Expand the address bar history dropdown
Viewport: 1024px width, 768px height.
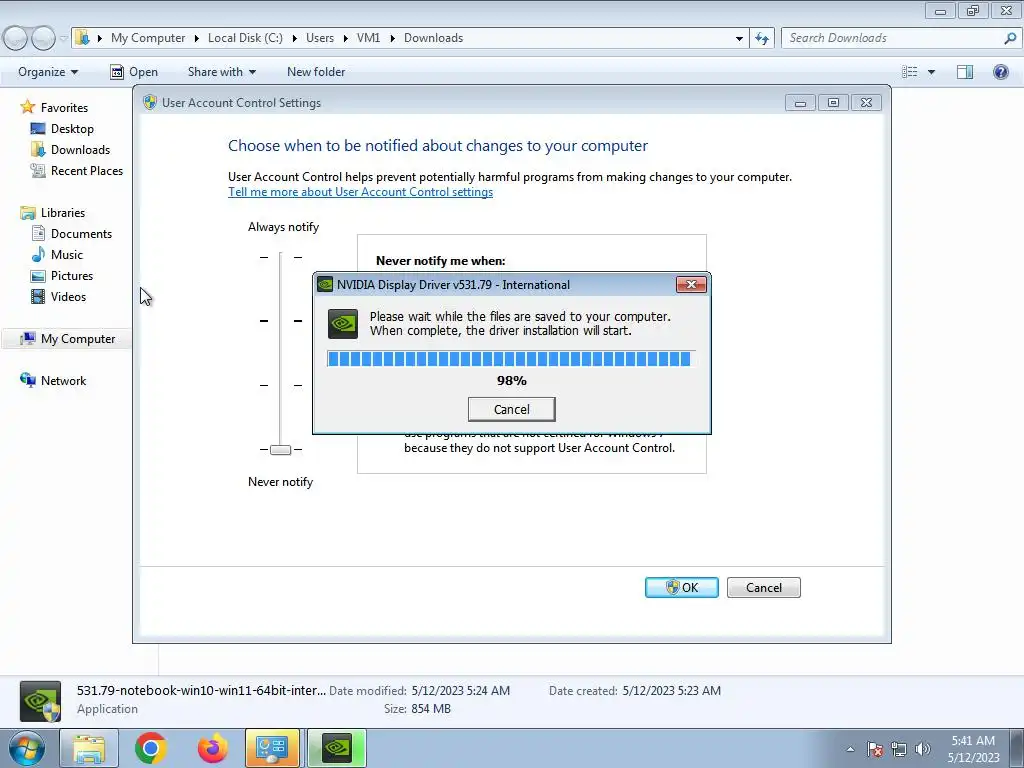739,38
